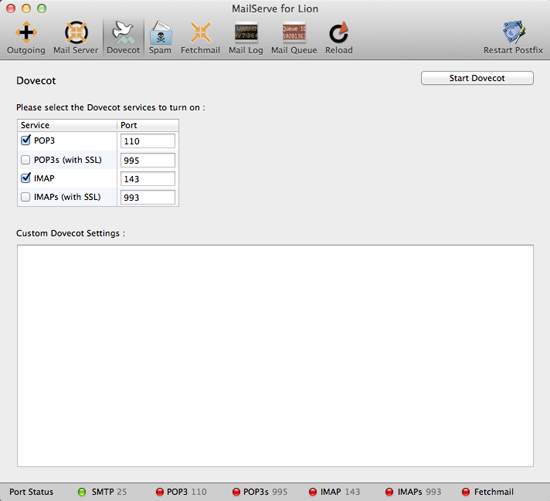Click the green SMTP status light
Viewport: 550px width, 501px height.
tap(82, 492)
